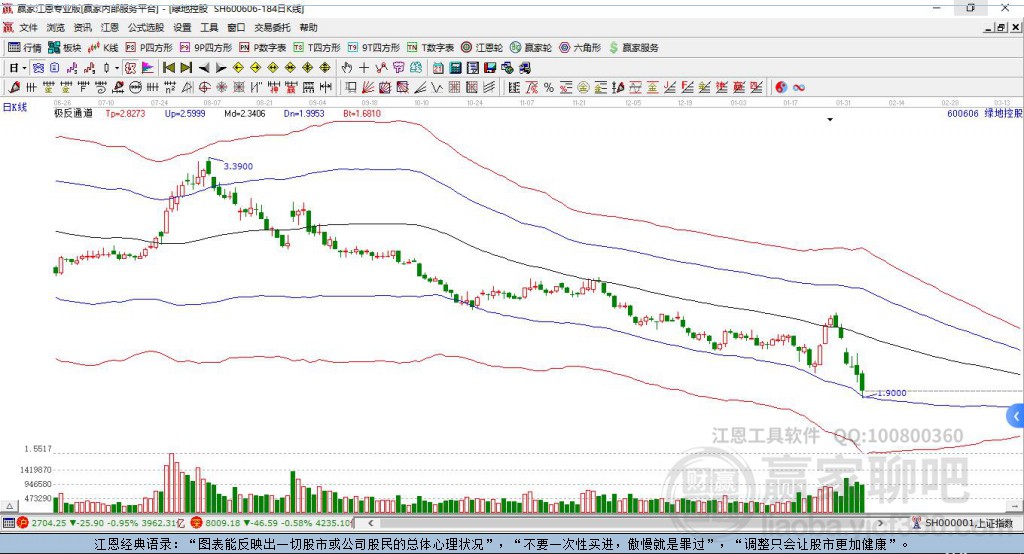Open the 行情 market quotes view
1024x554 pixels.
[x=24, y=48]
